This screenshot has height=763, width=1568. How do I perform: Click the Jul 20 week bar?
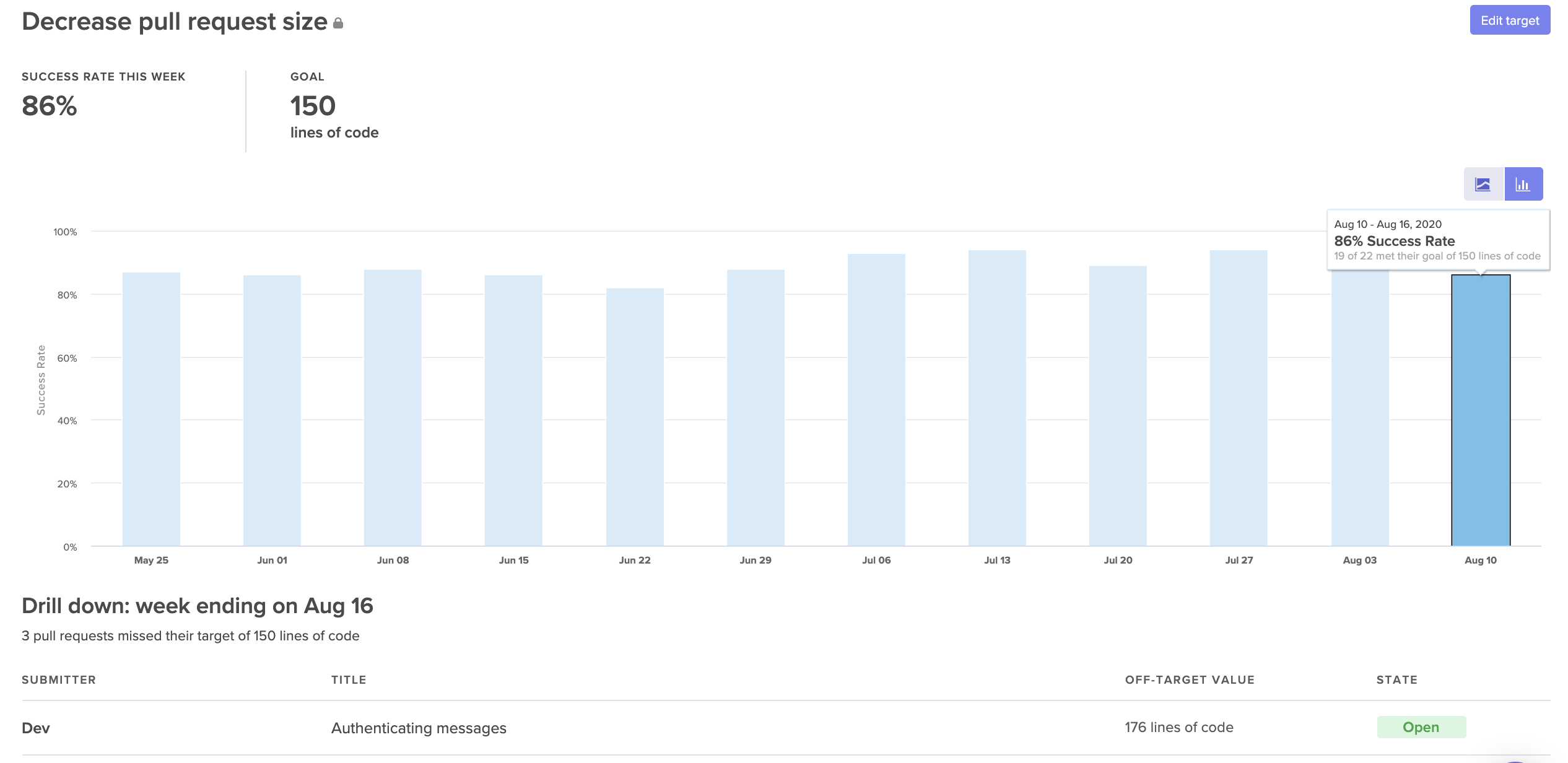click(1118, 406)
